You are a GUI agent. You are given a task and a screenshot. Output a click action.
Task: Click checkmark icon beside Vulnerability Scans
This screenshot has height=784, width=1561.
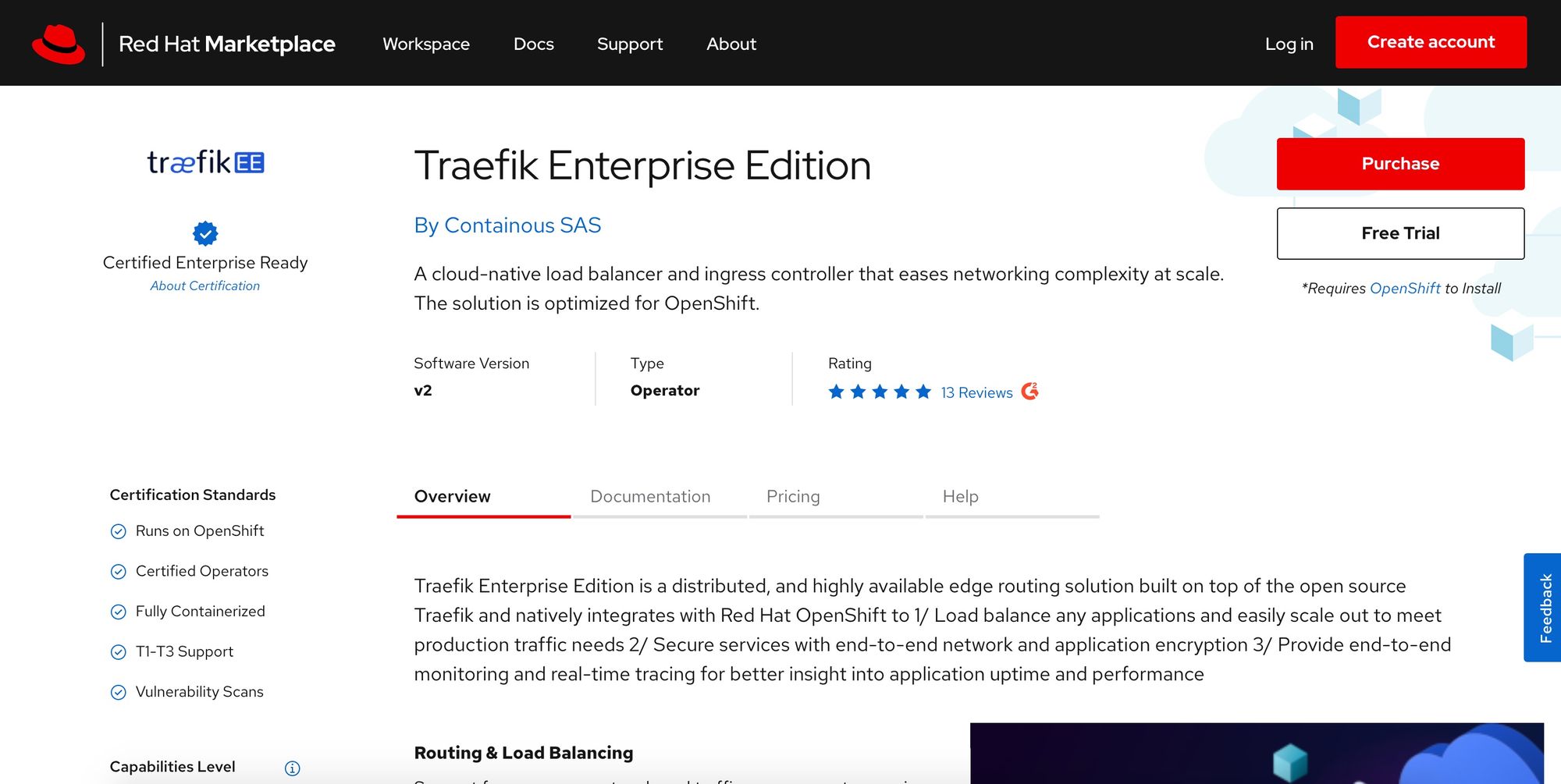coord(119,693)
